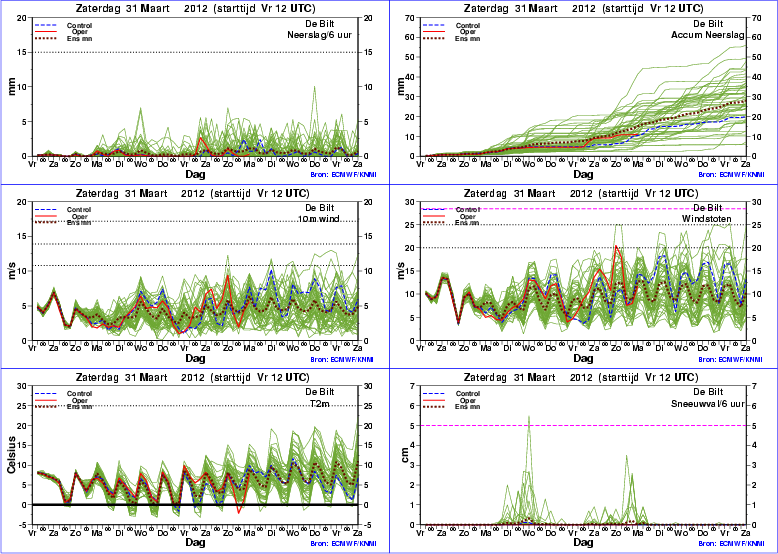The width and height of the screenshot is (778, 554).
Task: Click 'Dag' axis label under Neerslag/6 uur chart
Action: point(195,175)
